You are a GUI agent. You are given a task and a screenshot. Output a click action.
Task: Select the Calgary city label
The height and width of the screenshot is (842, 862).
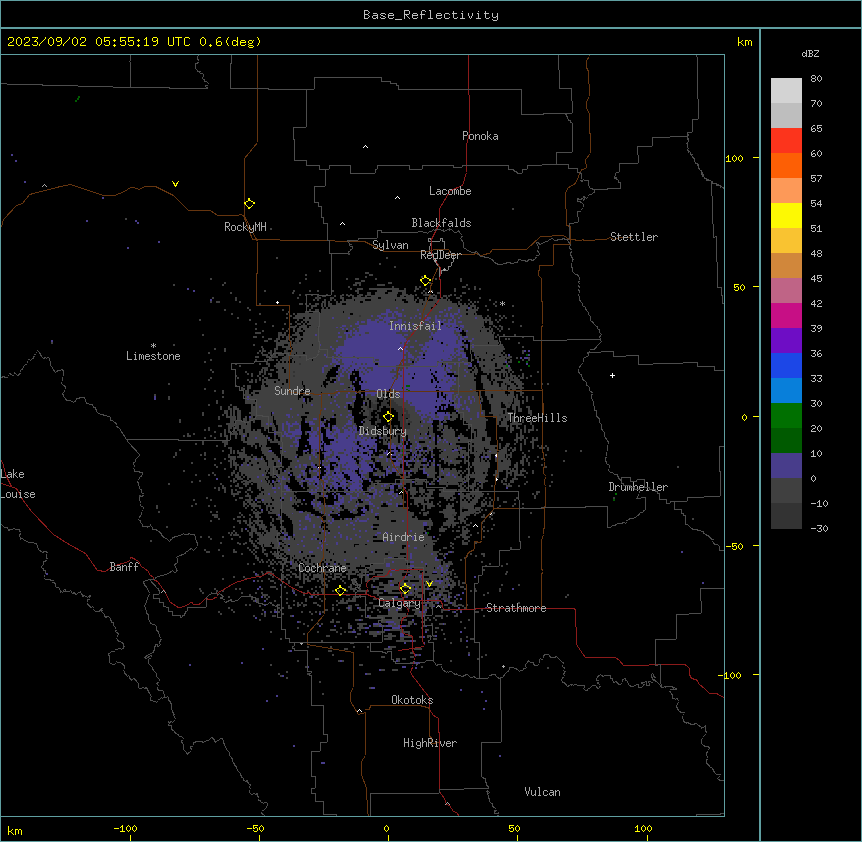400,603
